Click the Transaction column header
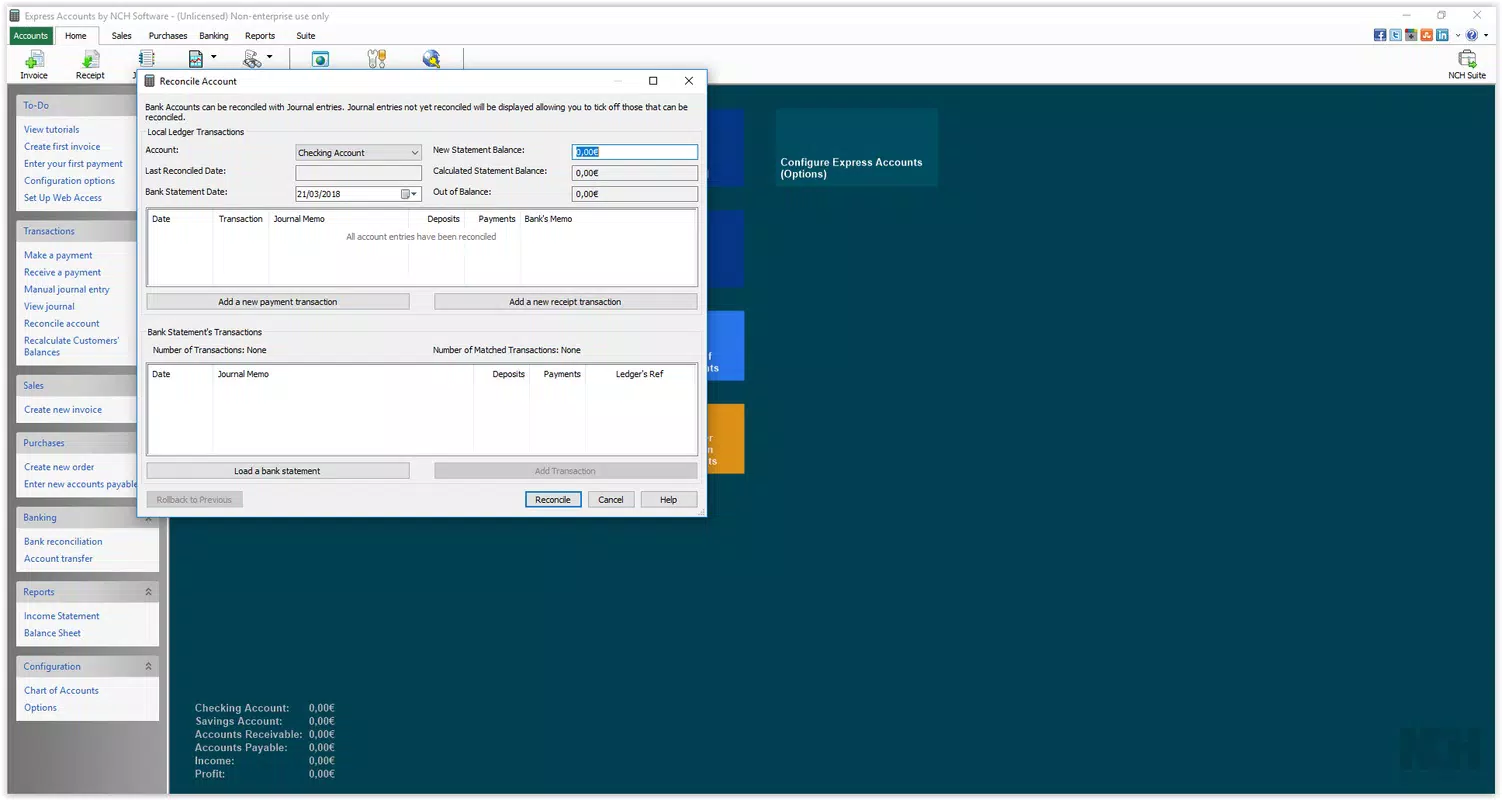The image size is (1502, 800). click(241, 218)
